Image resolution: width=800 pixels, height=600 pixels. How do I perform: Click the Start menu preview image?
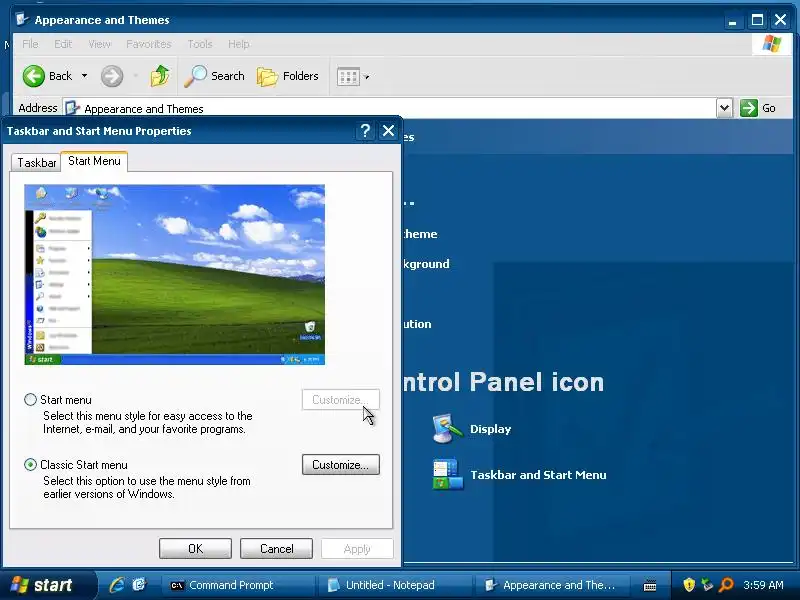(174, 274)
